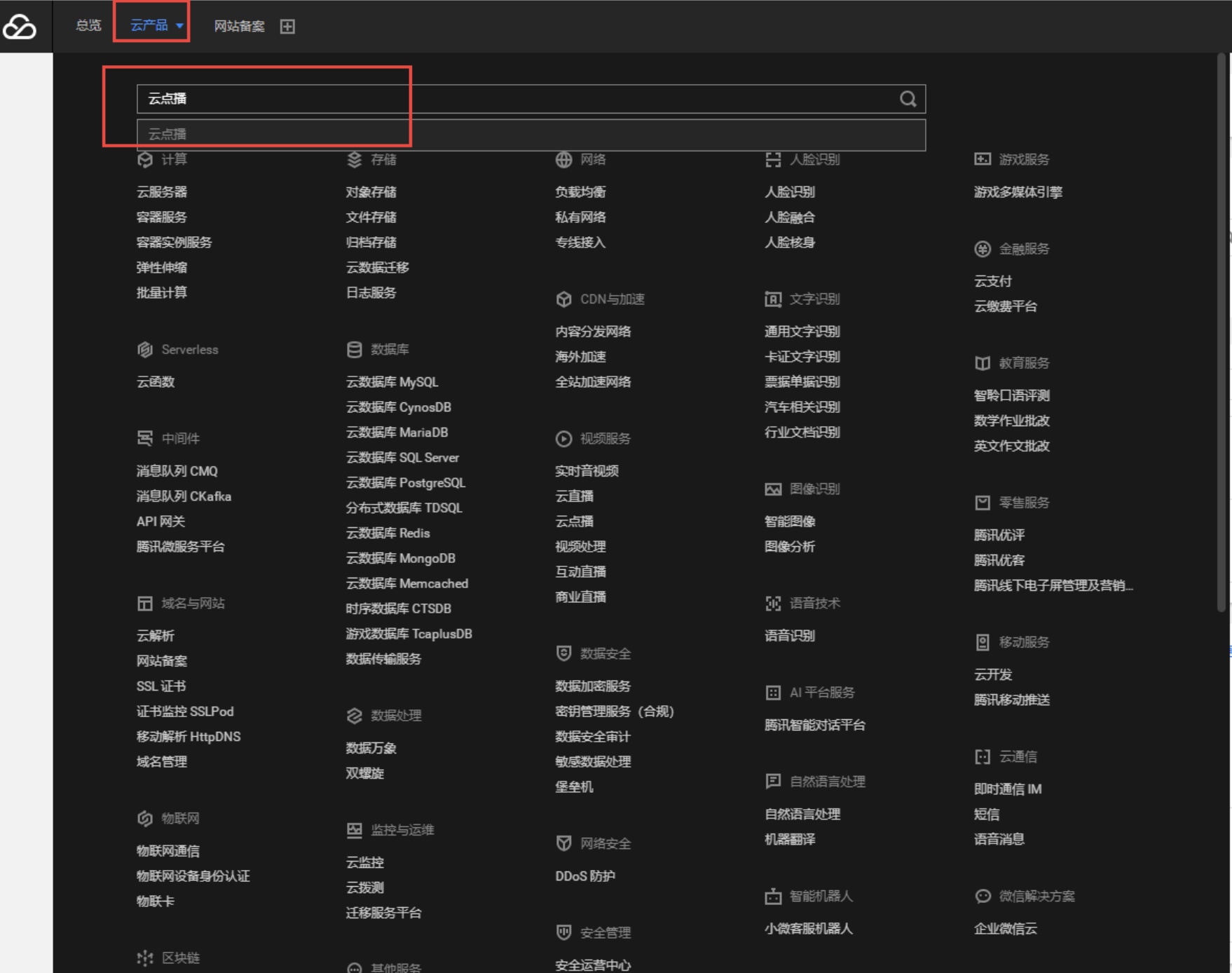Click the plus icon next to 网站备案
The width and height of the screenshot is (1232, 973).
pyautogui.click(x=287, y=27)
